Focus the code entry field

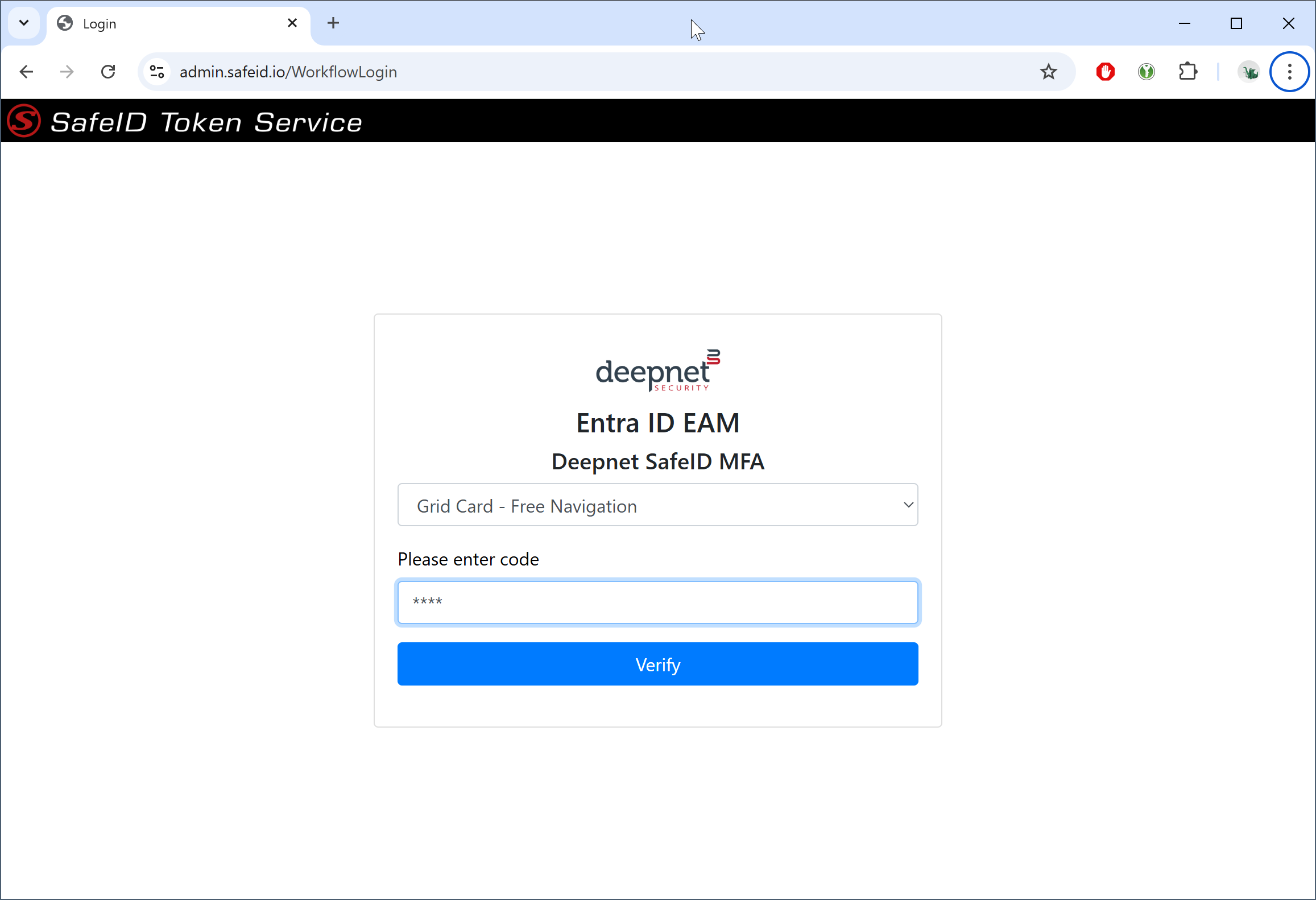click(x=657, y=602)
